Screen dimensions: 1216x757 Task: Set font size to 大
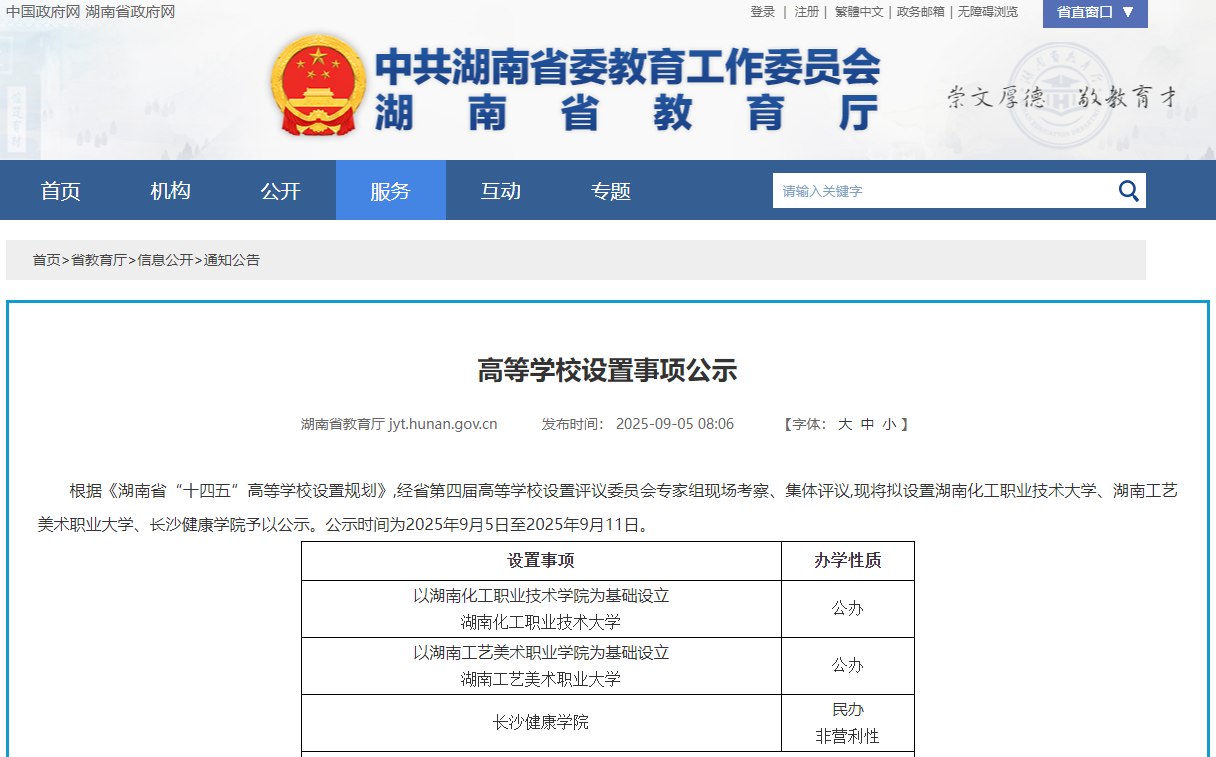click(x=845, y=424)
